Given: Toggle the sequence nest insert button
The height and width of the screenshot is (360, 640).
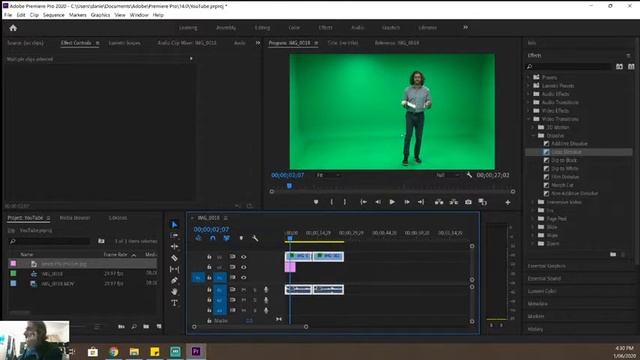Looking at the screenshot, I should [198, 238].
